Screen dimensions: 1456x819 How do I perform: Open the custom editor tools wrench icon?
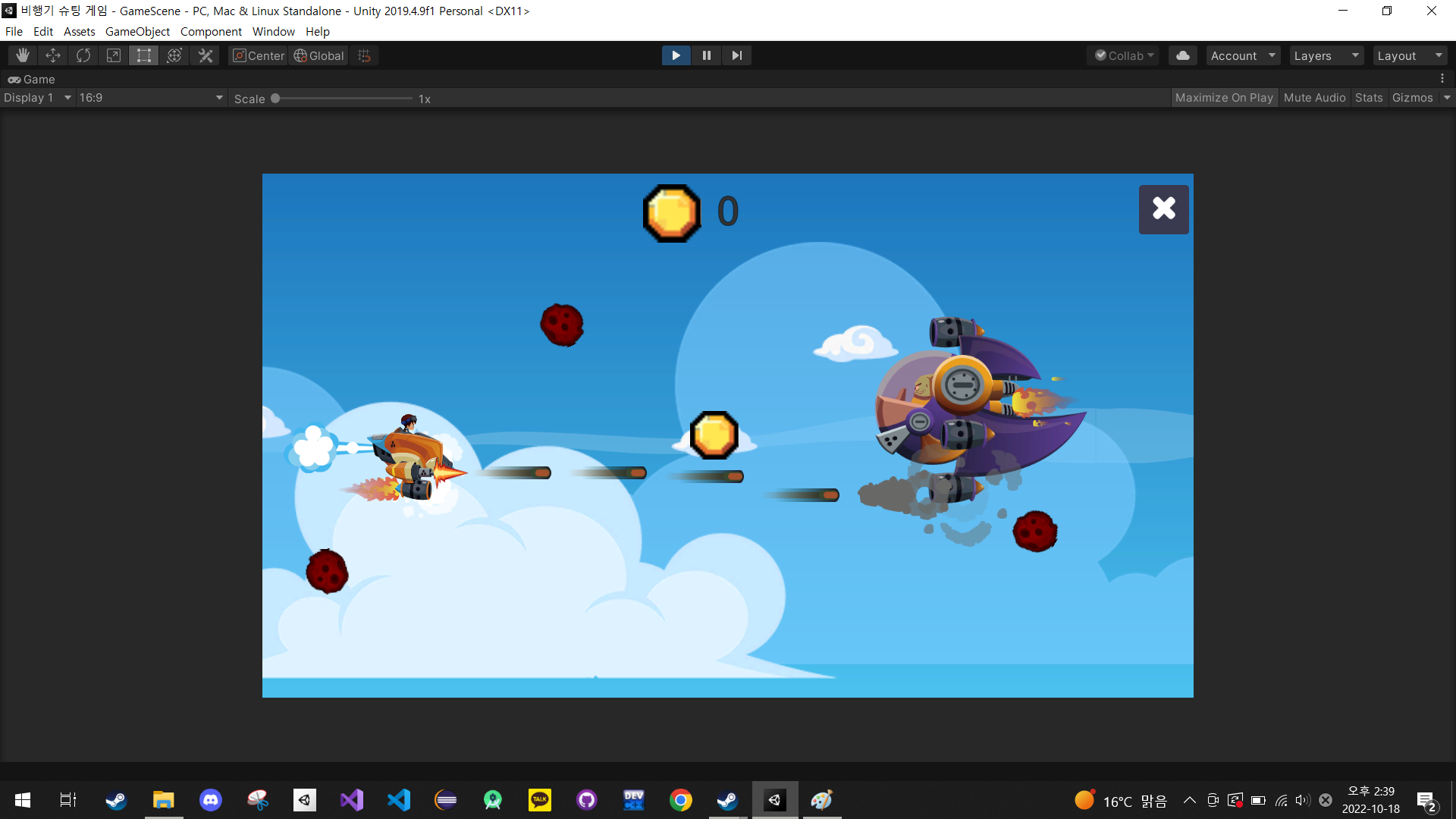pos(205,55)
